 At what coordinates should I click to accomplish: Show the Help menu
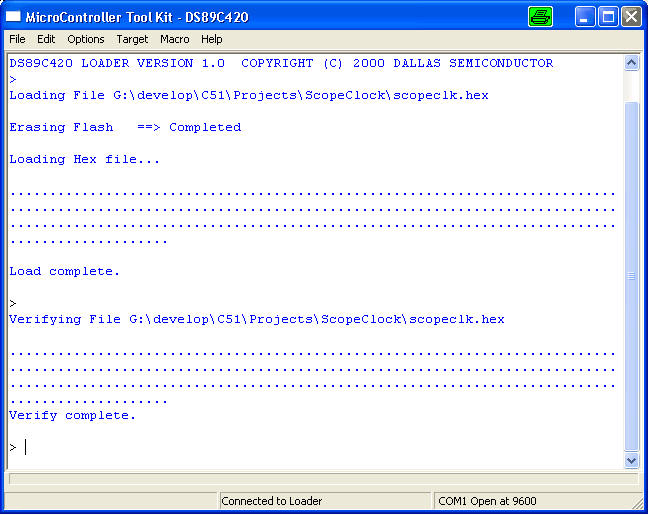[212, 39]
